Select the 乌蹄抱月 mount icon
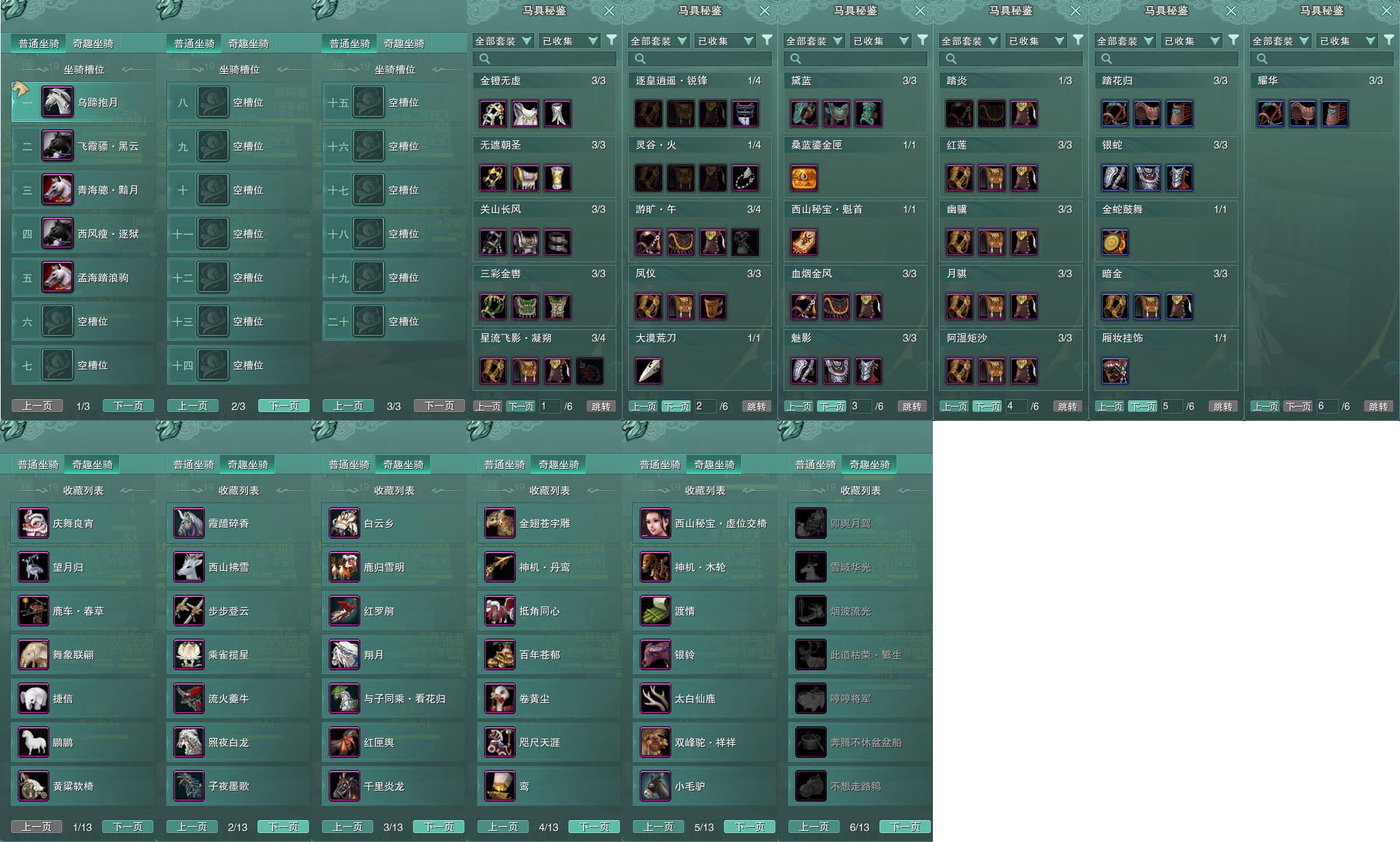The width and height of the screenshot is (1400, 842). (x=58, y=102)
